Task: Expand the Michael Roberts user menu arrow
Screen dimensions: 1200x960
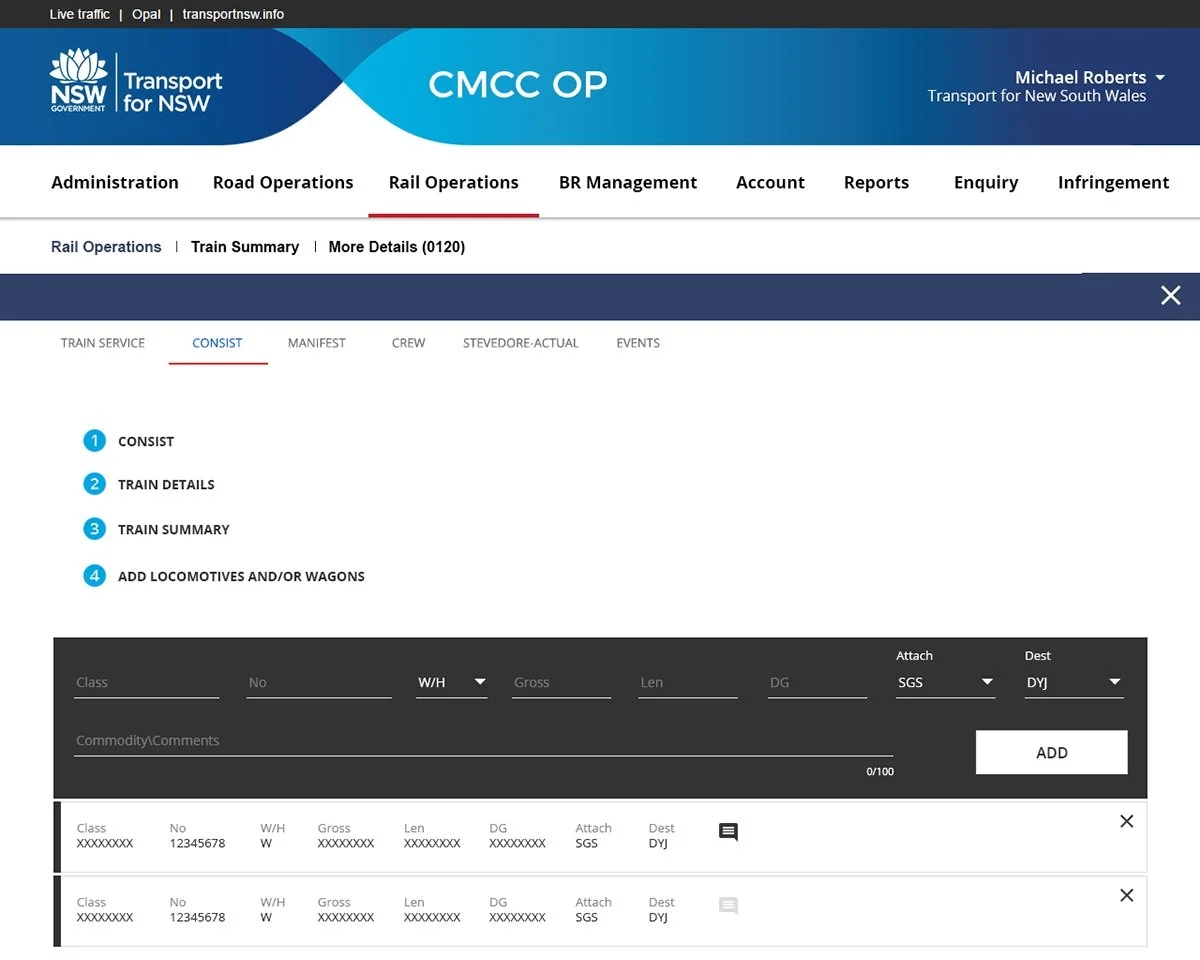Action: [x=1160, y=77]
